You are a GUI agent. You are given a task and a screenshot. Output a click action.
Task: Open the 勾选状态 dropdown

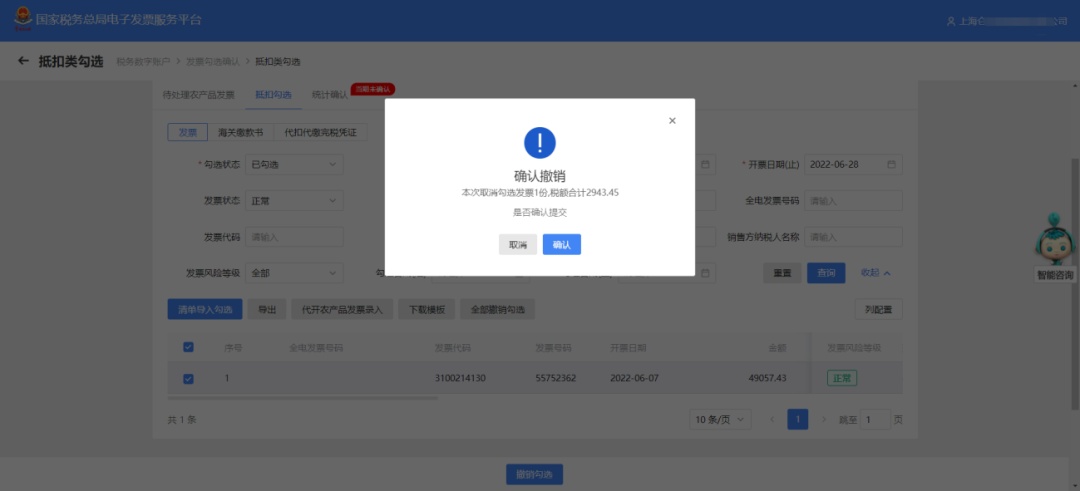(294, 165)
